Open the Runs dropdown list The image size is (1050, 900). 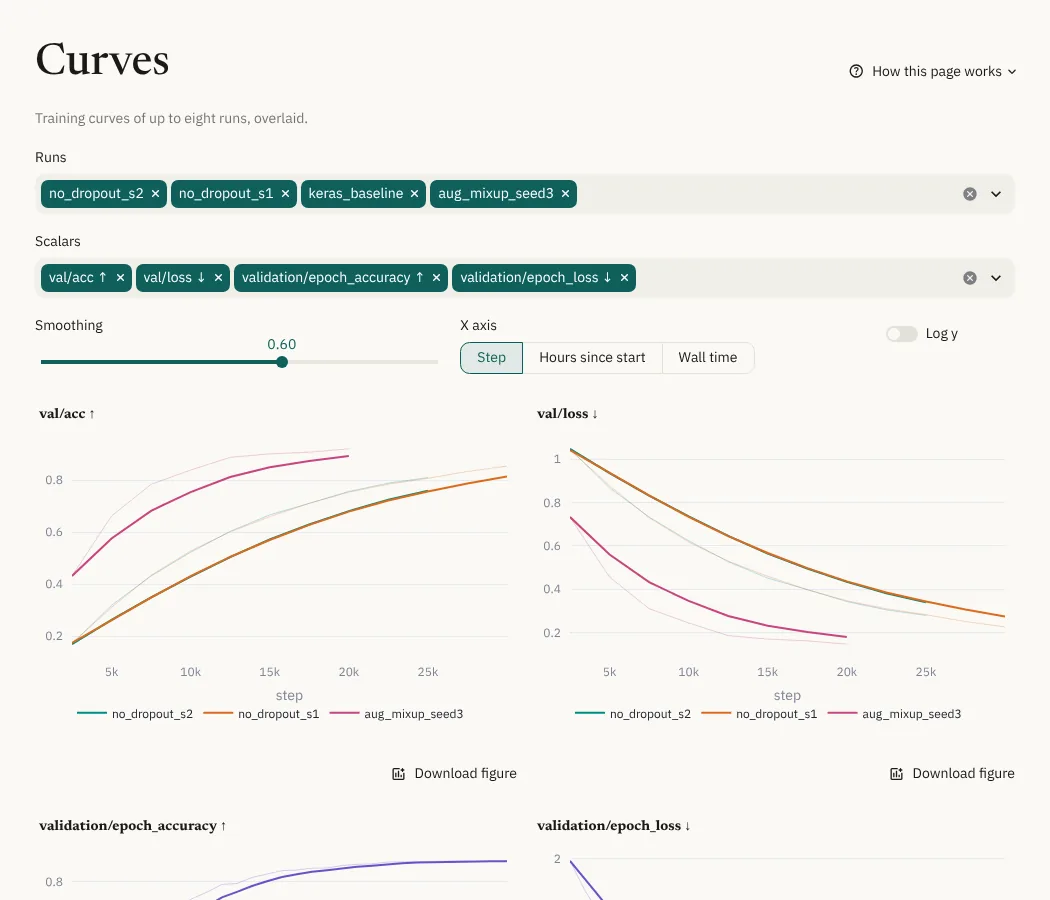[x=996, y=194]
